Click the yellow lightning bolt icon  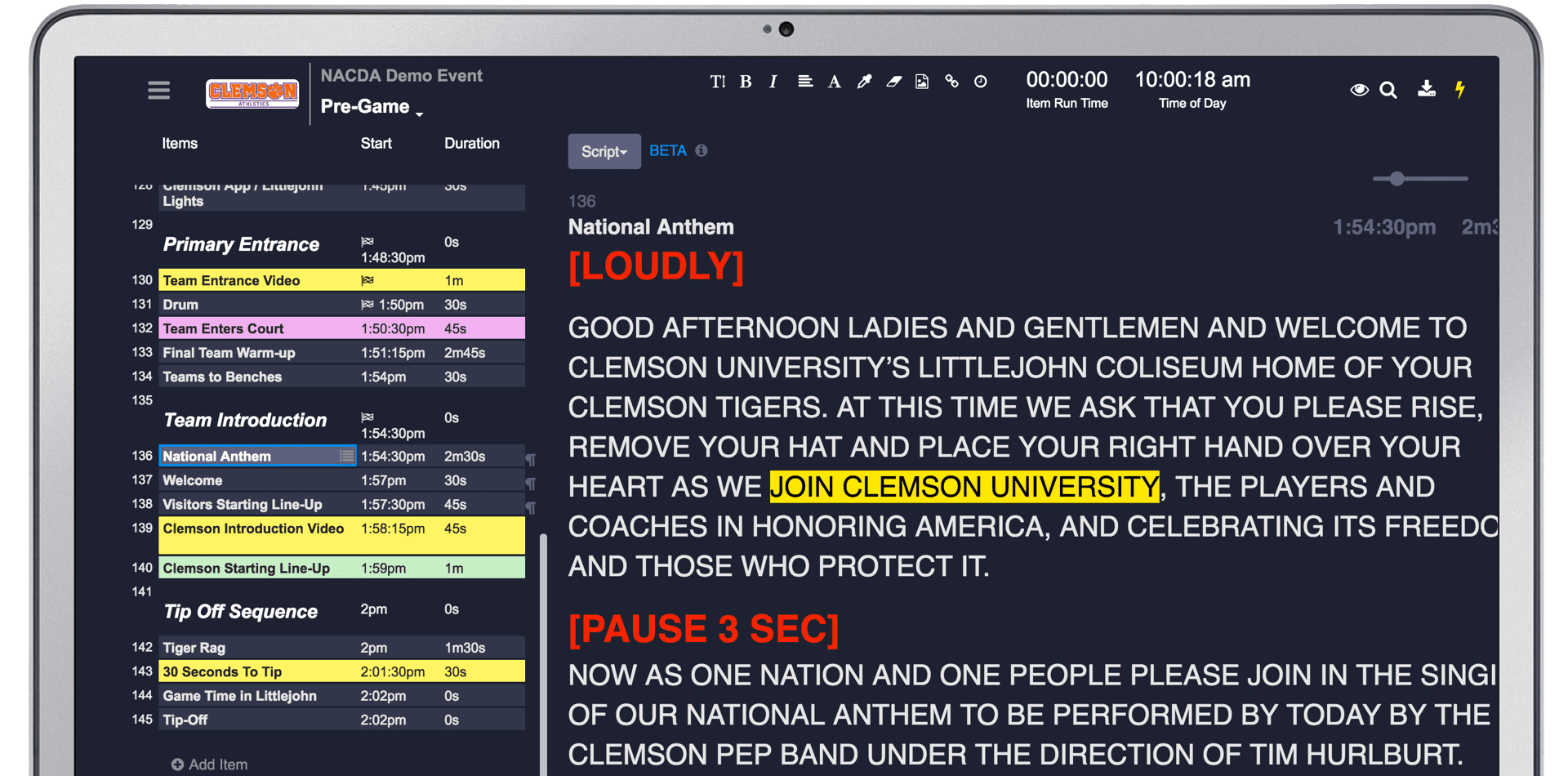pyautogui.click(x=1460, y=89)
